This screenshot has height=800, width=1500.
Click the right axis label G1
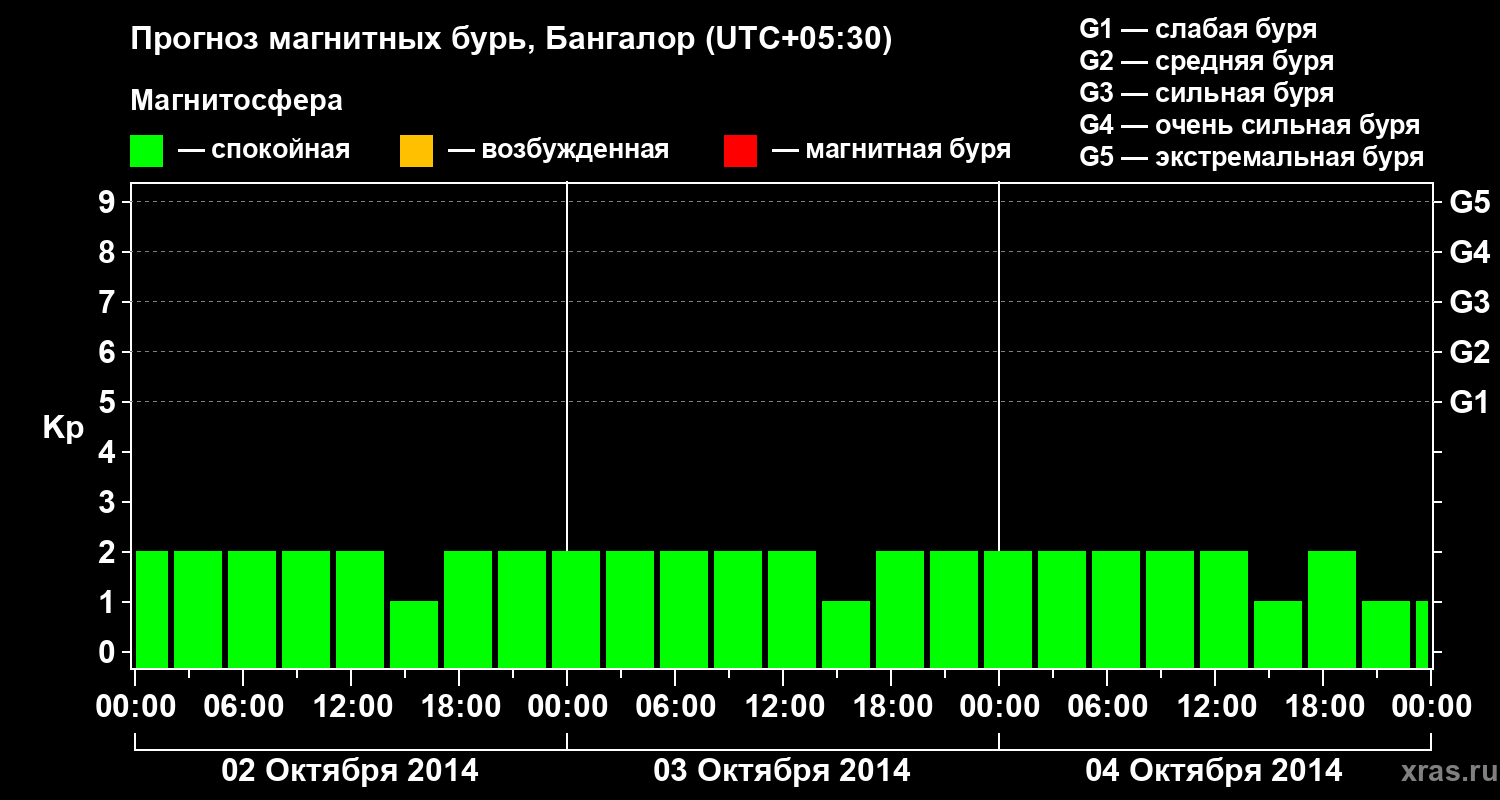point(1469,402)
